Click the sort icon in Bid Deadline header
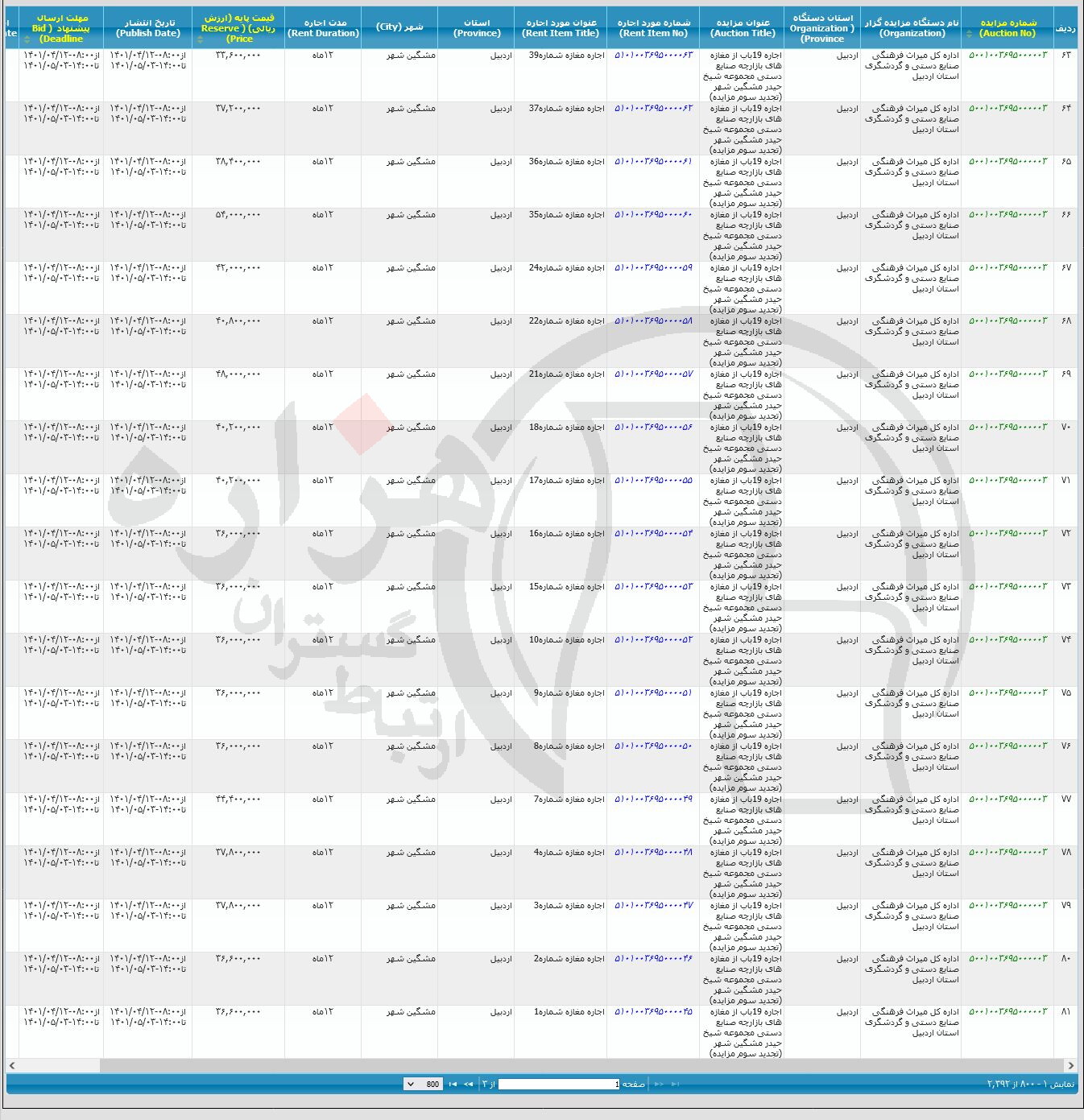Viewport: 1084px width, 1120px height. point(27,39)
